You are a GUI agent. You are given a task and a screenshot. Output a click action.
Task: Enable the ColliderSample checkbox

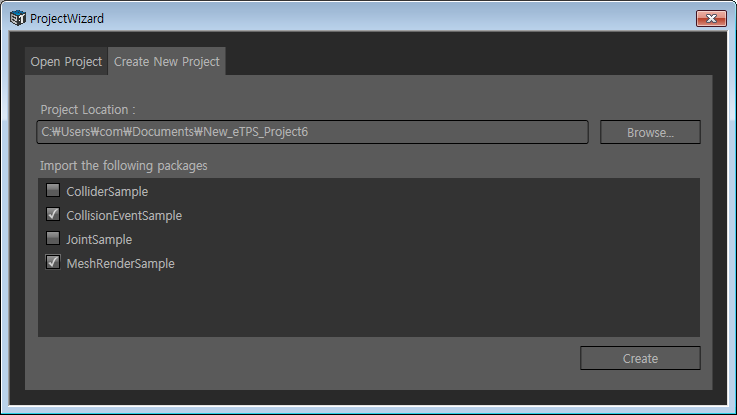coord(53,190)
